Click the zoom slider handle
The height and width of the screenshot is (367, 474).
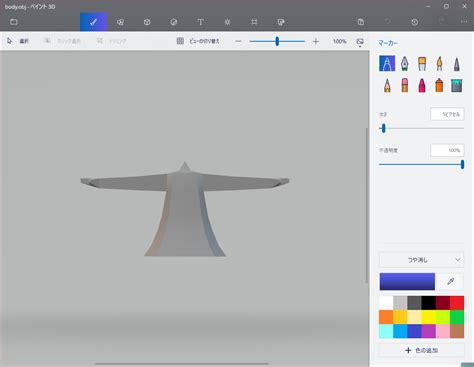click(x=277, y=41)
